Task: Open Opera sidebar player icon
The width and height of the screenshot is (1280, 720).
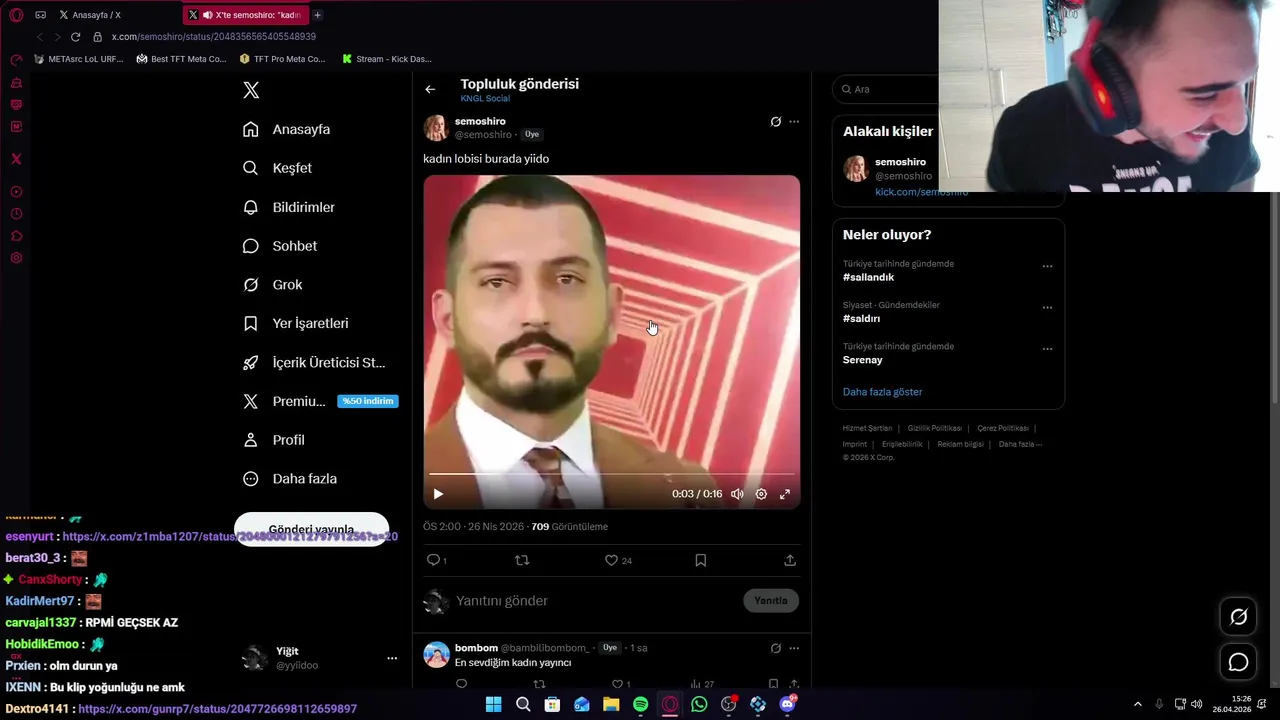Action: [x=16, y=192]
